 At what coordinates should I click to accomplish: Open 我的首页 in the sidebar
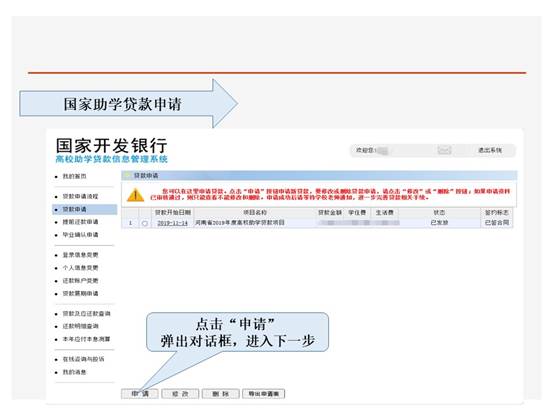click(74, 176)
